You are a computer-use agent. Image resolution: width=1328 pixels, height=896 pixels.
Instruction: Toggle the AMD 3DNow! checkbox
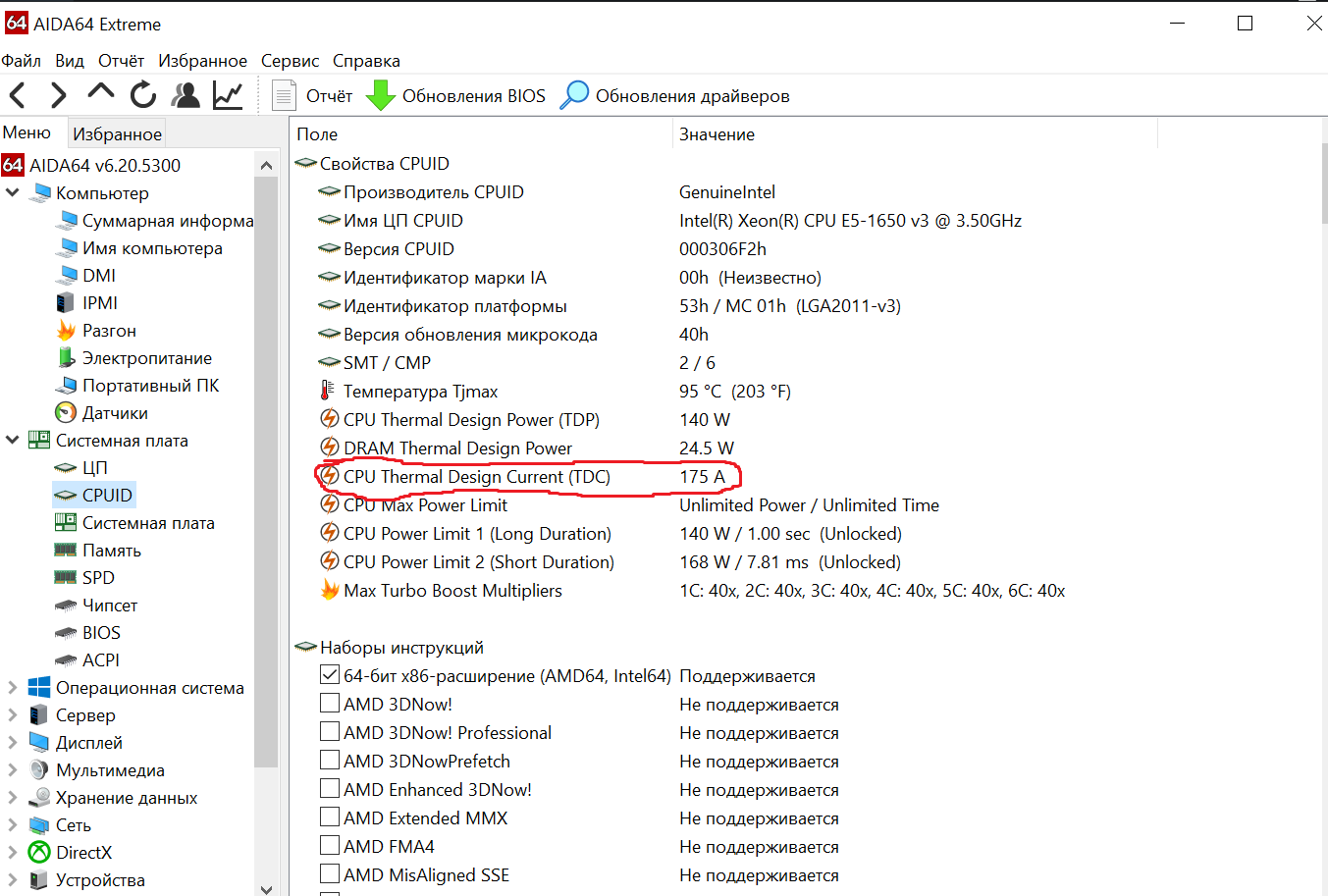pos(330,704)
